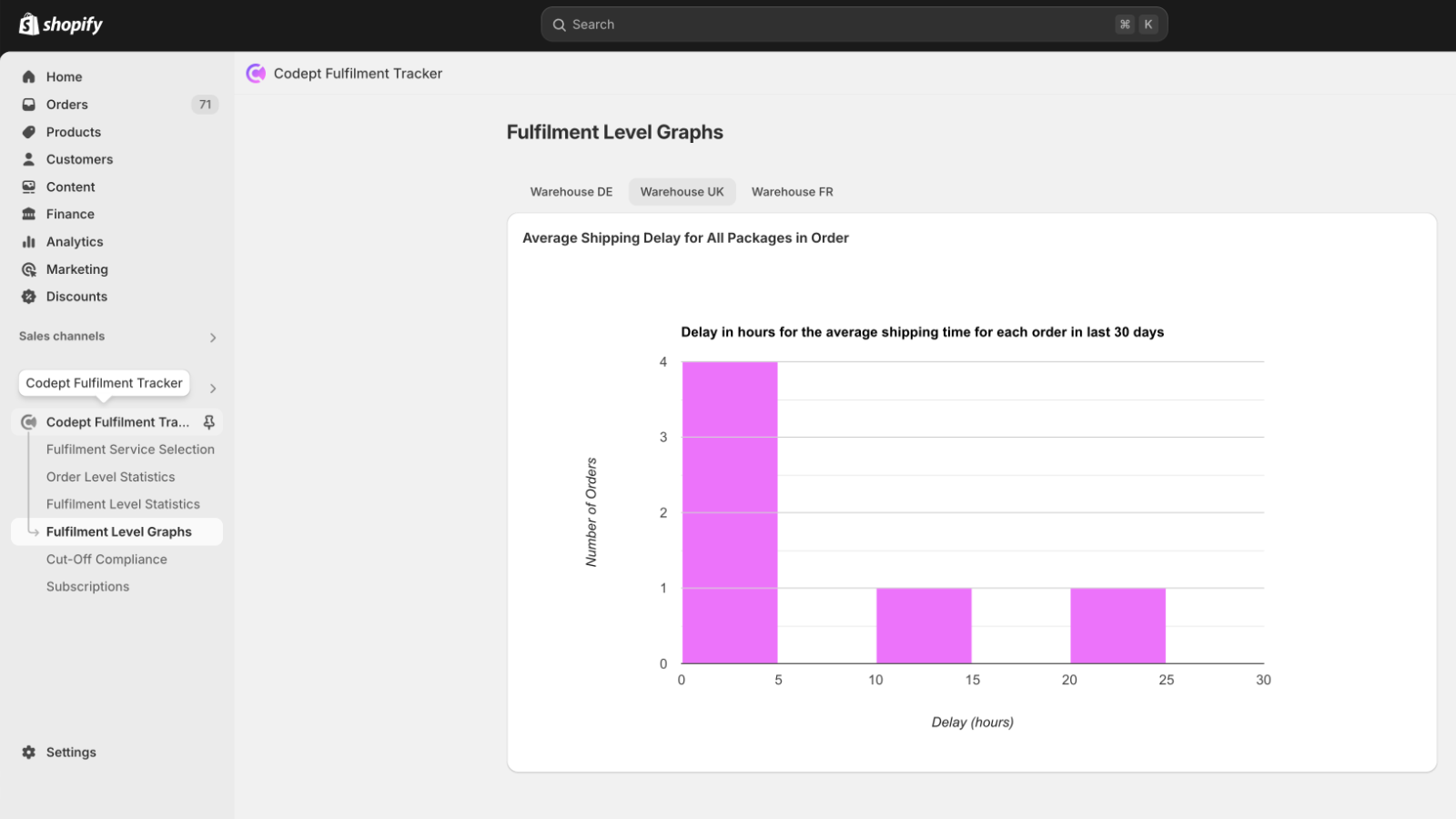Screen dimensions: 1456x819
Task: Select the Marketing megaphone icon
Action: point(28,268)
